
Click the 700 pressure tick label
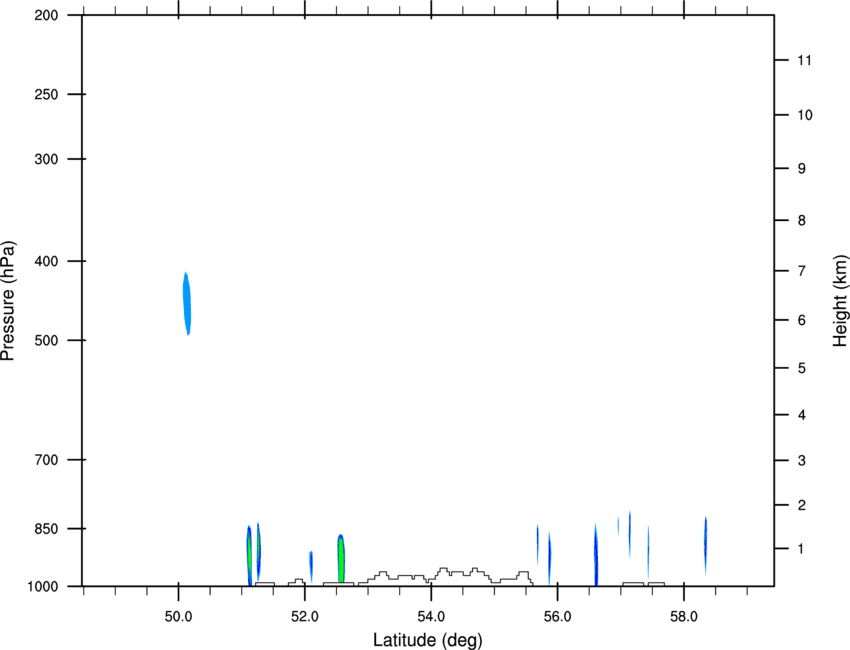[46, 460]
